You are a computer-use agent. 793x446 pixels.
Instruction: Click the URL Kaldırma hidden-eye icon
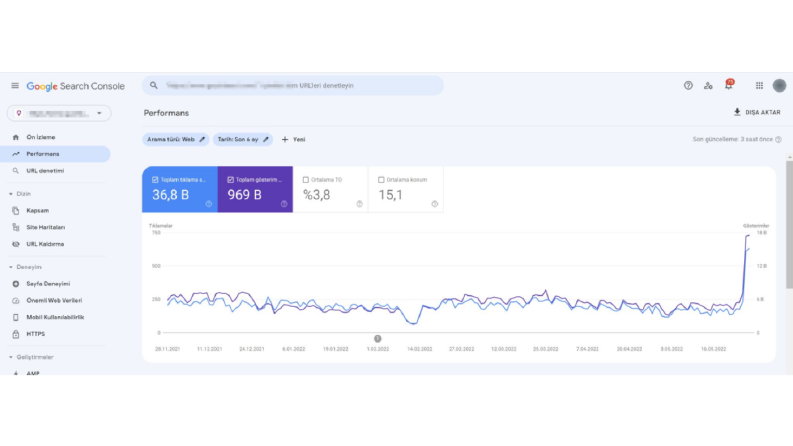[16, 244]
